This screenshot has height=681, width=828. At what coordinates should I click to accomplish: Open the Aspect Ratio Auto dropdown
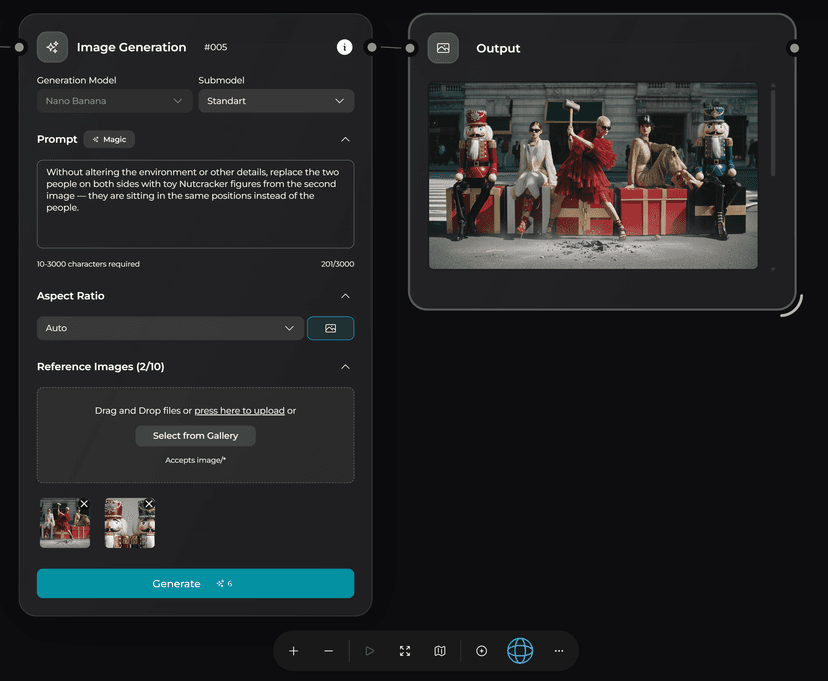170,328
